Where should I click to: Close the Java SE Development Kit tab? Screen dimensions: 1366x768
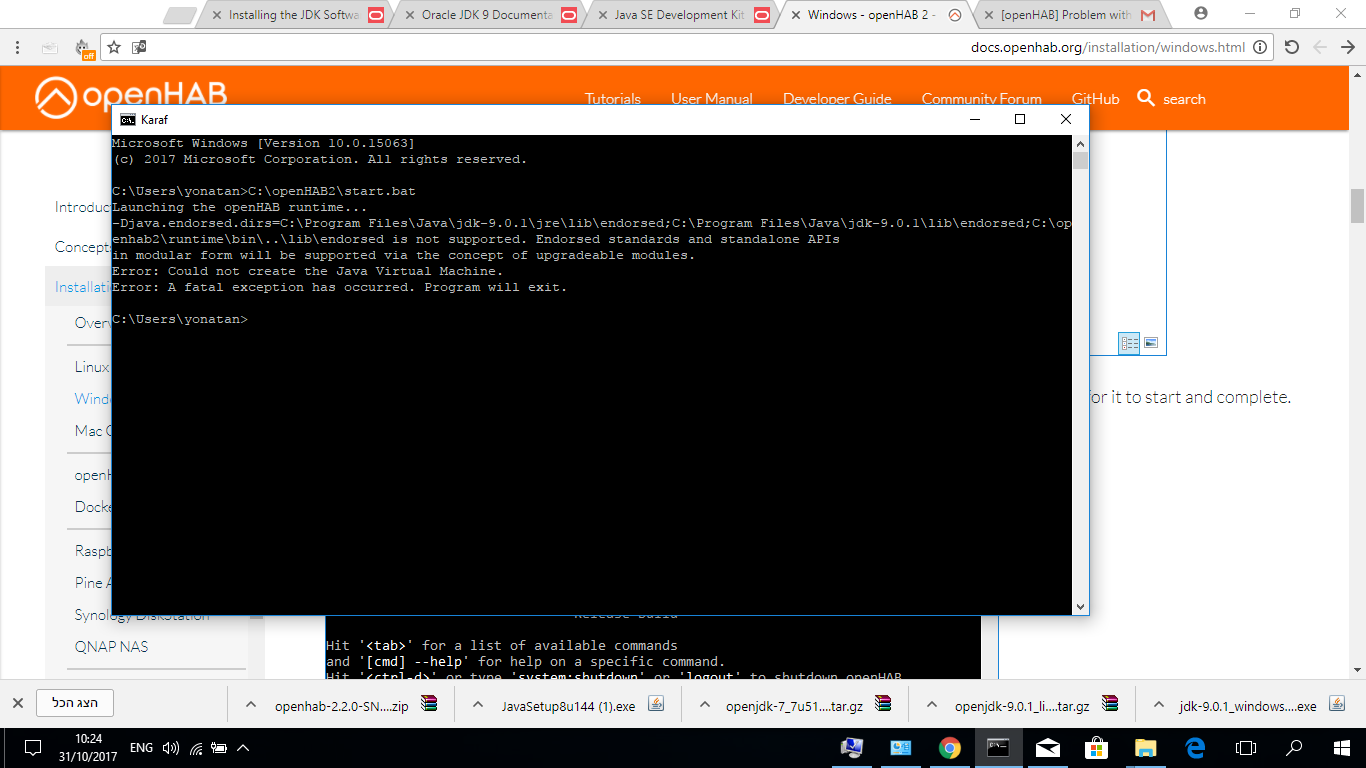603,15
